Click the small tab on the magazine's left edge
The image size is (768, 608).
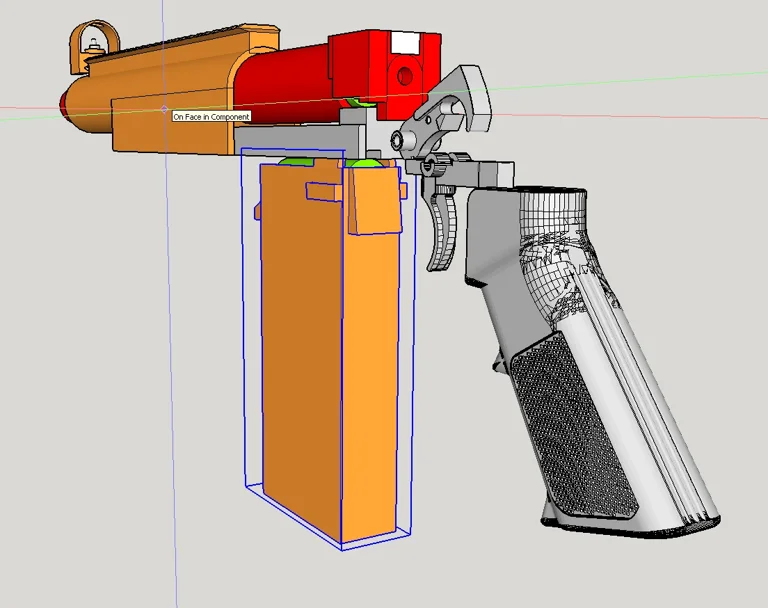pos(259,211)
